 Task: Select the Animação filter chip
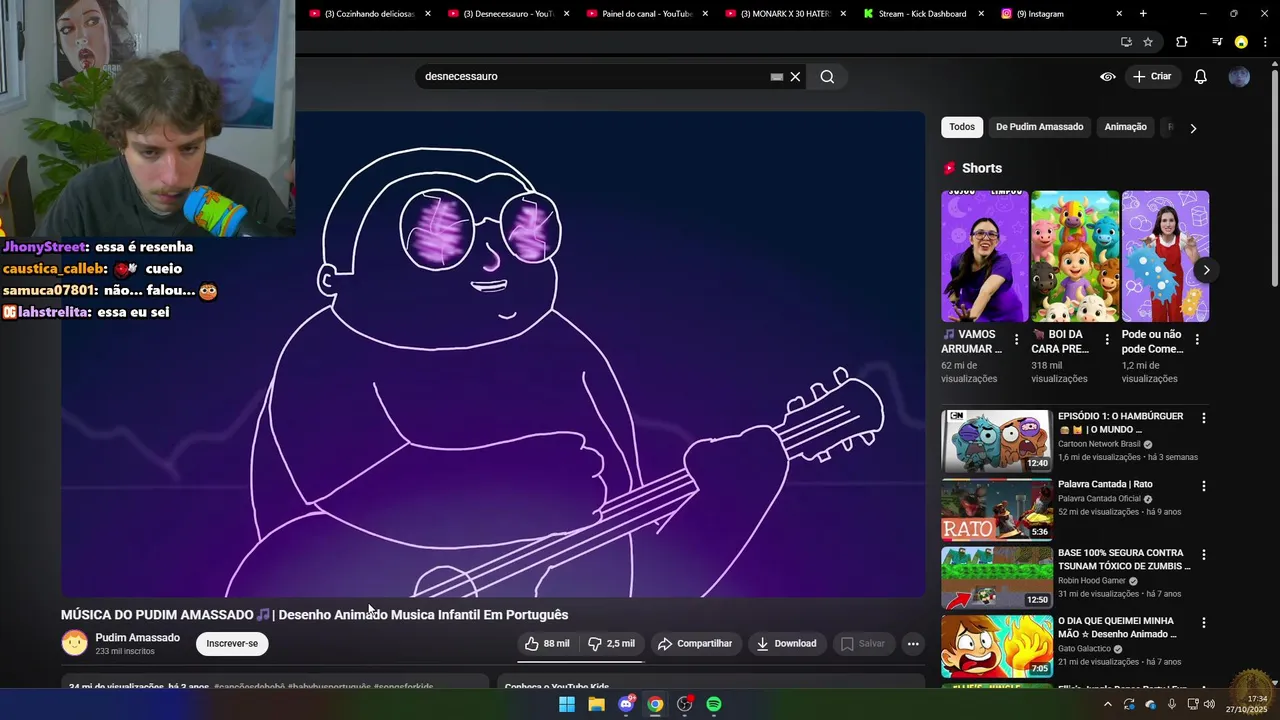click(1125, 127)
